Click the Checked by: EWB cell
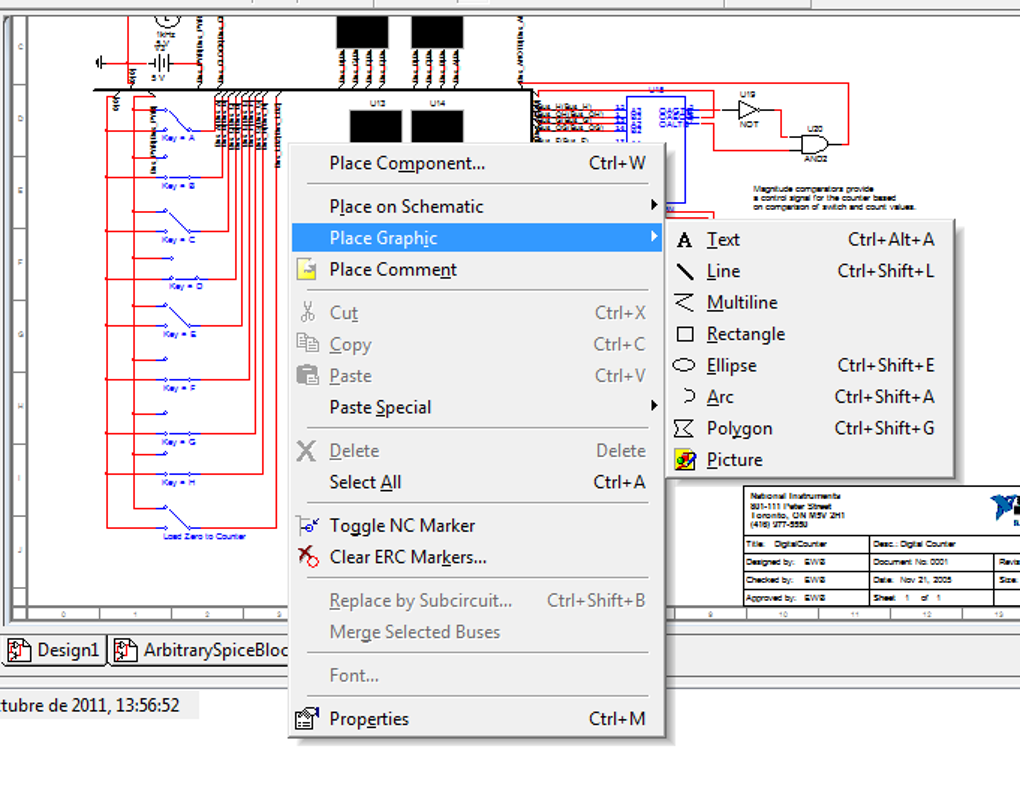The height and width of the screenshot is (791, 1020). point(806,580)
